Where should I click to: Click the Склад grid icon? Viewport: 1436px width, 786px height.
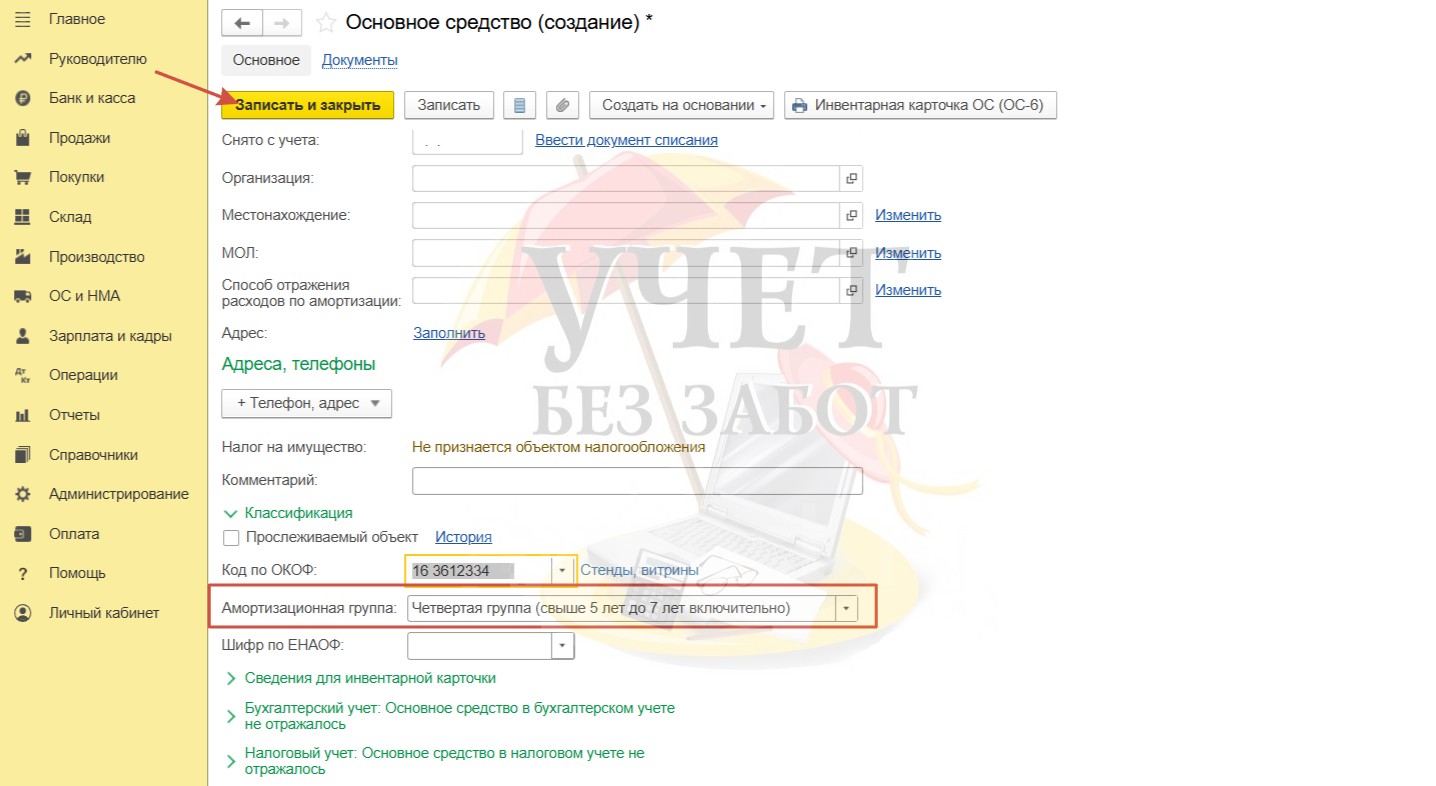(23, 217)
